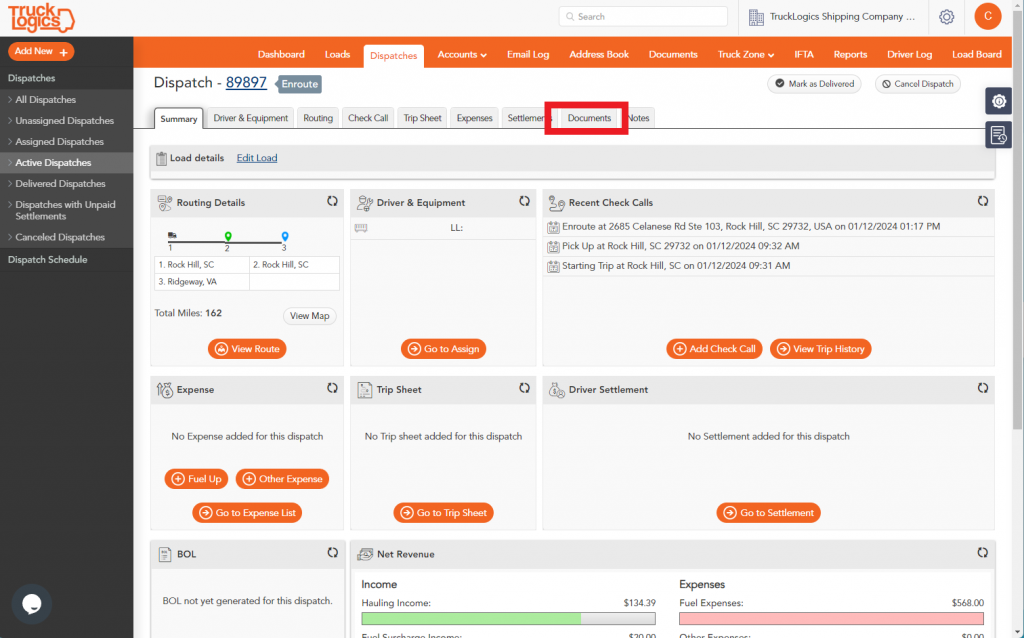Open the user profile avatar C
Image resolution: width=1024 pixels, height=638 pixels.
coord(987,16)
